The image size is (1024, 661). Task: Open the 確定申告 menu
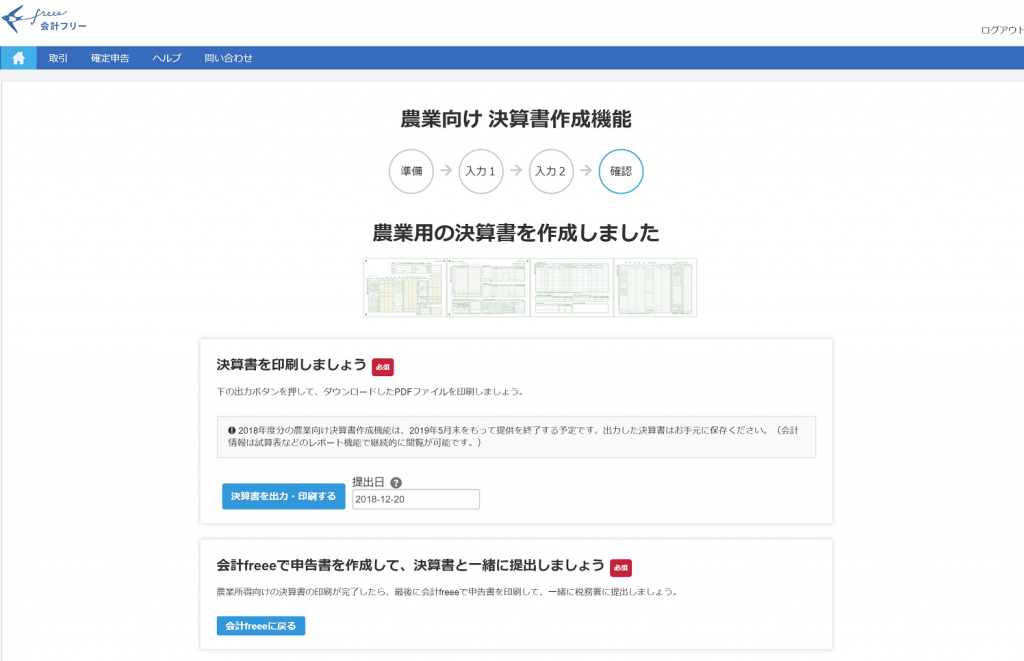coord(110,58)
